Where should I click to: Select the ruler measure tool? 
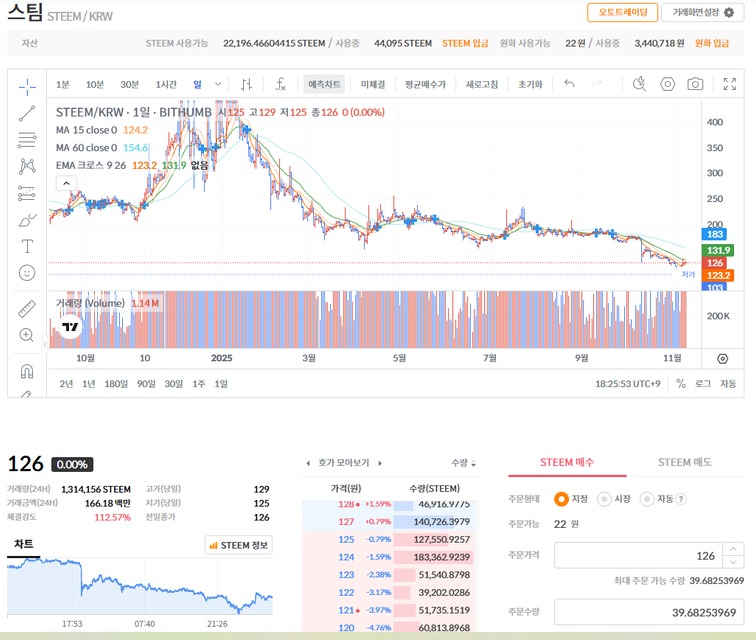[27, 308]
